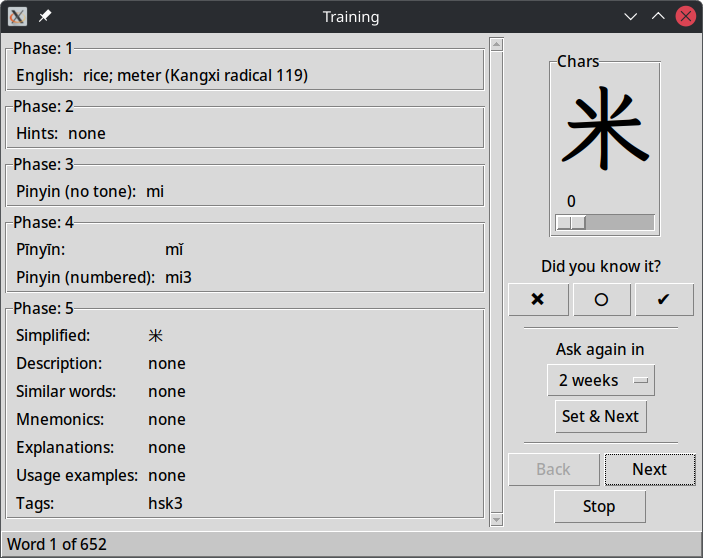Image resolution: width=703 pixels, height=558 pixels.
Task: Click the Usage examples value 'none'
Action: pos(167,476)
